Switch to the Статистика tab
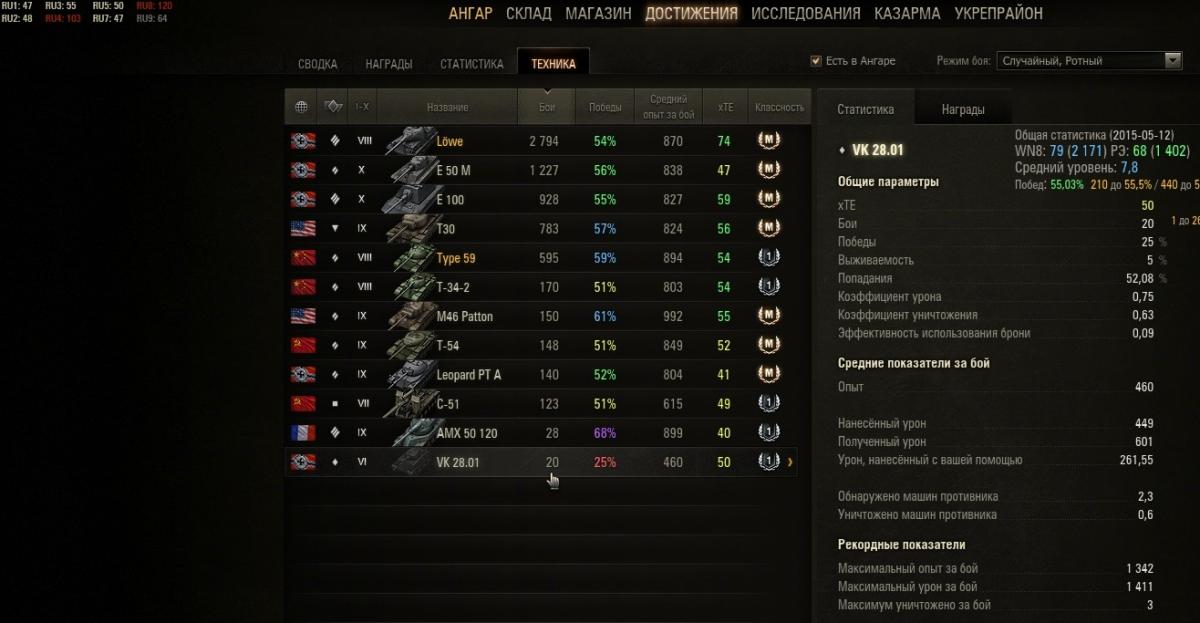 point(471,64)
